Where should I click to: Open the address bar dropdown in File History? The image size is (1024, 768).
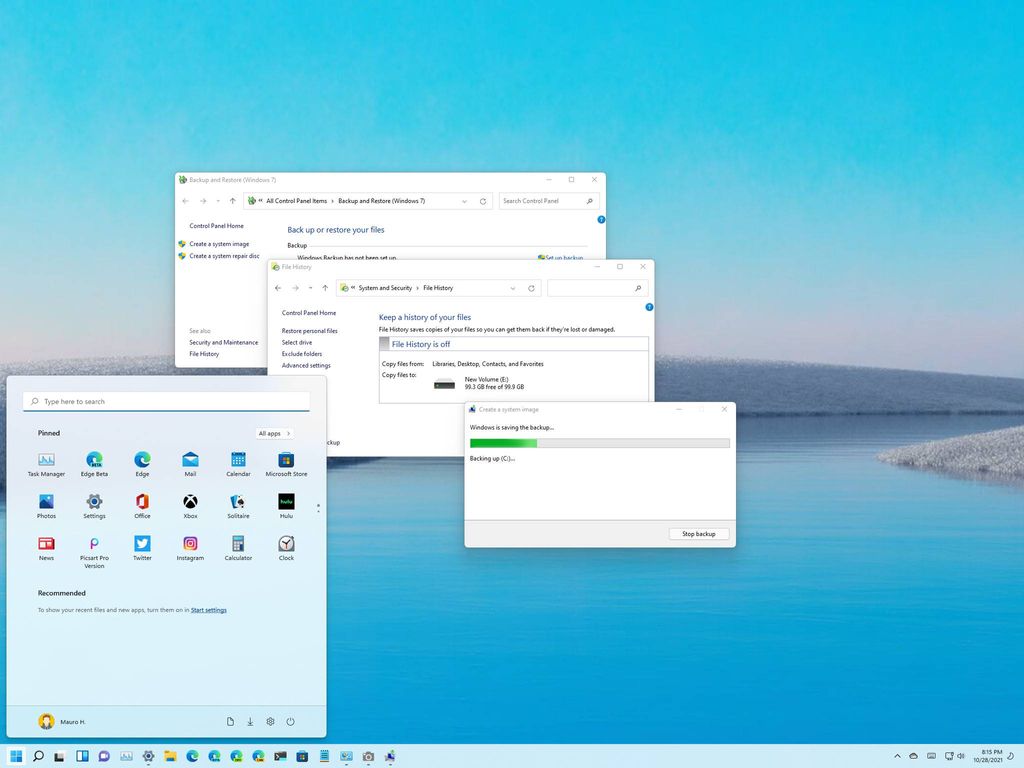[x=513, y=288]
